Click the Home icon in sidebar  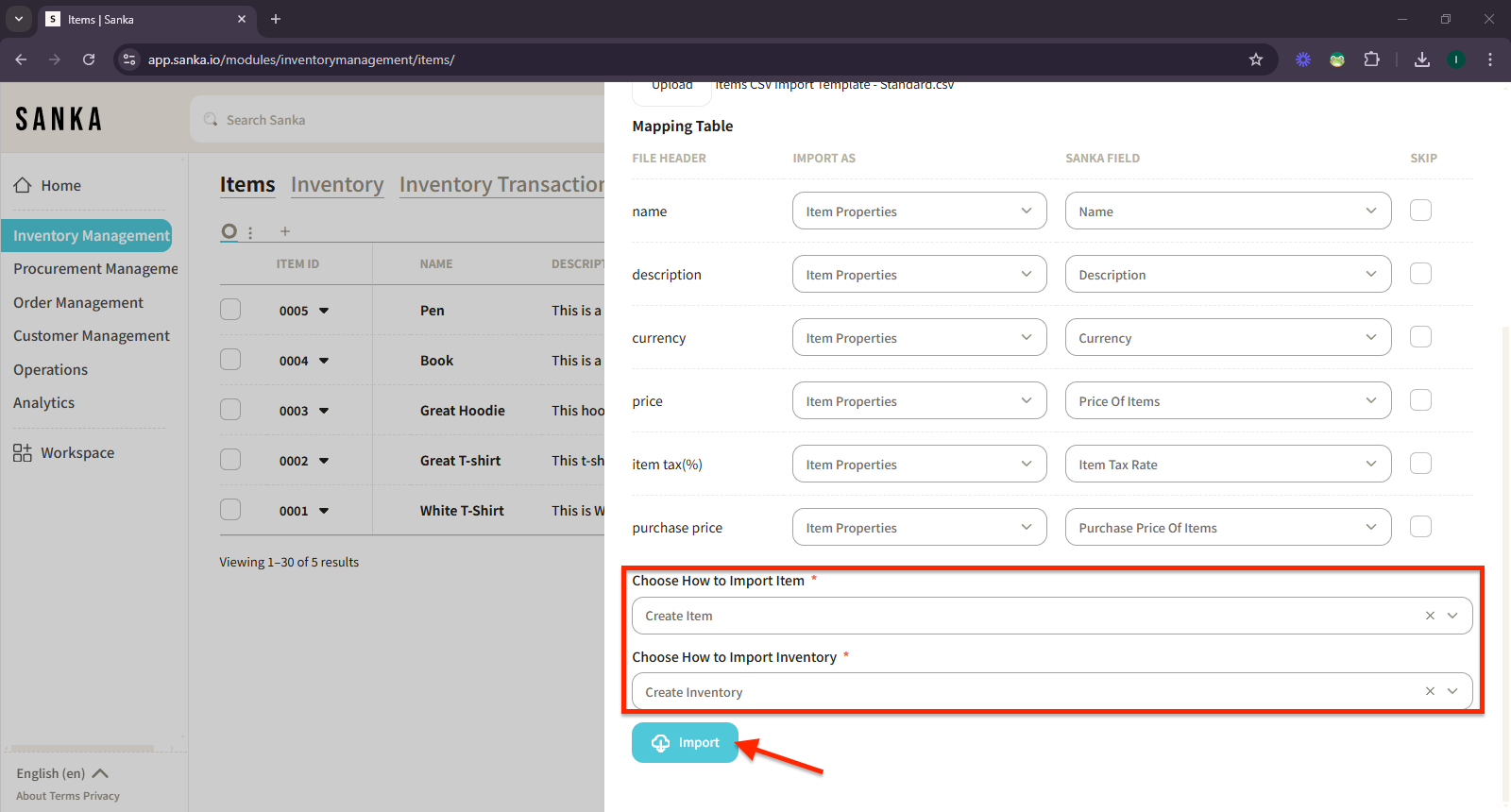coord(23,186)
